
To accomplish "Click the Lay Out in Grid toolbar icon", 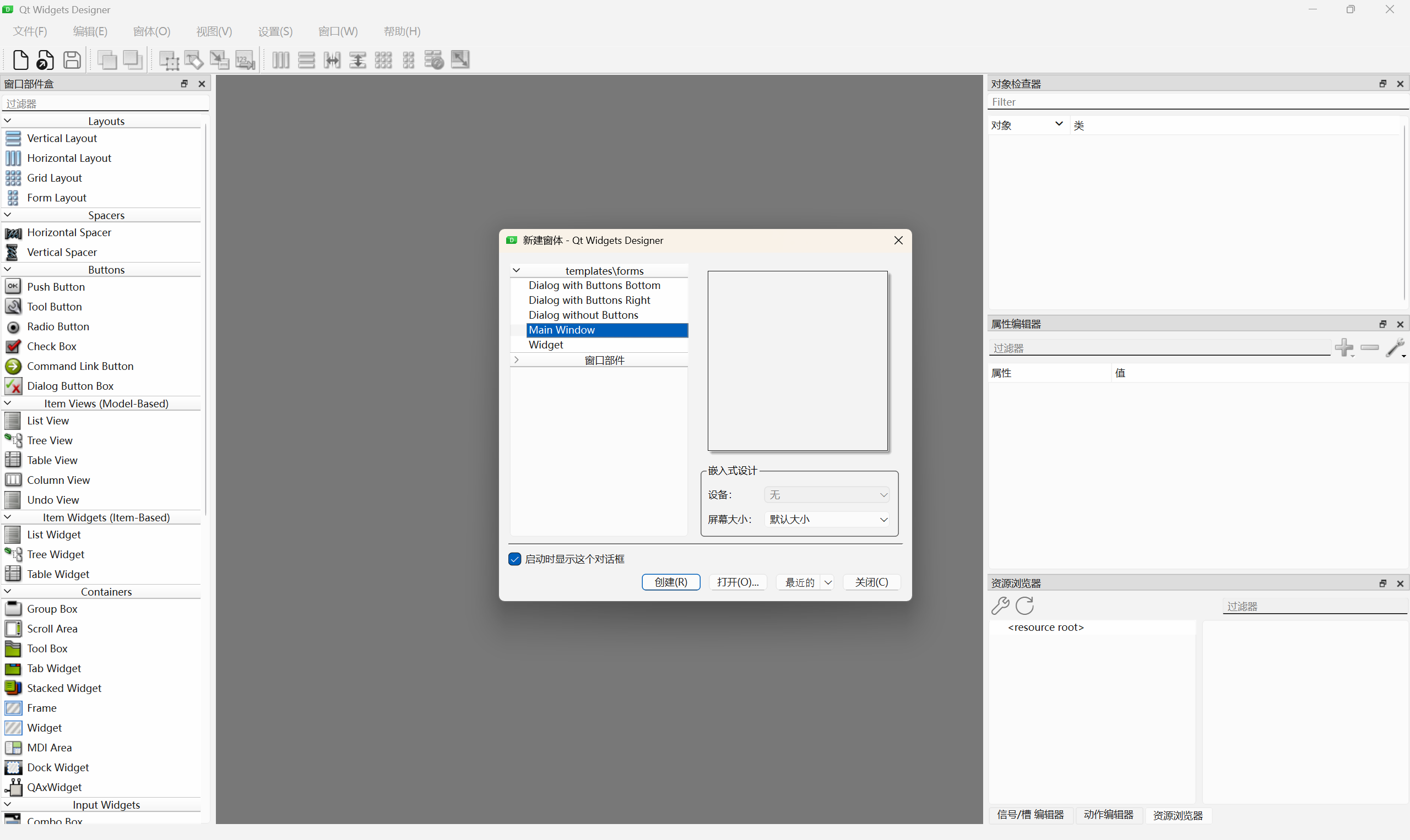I will click(x=383, y=60).
